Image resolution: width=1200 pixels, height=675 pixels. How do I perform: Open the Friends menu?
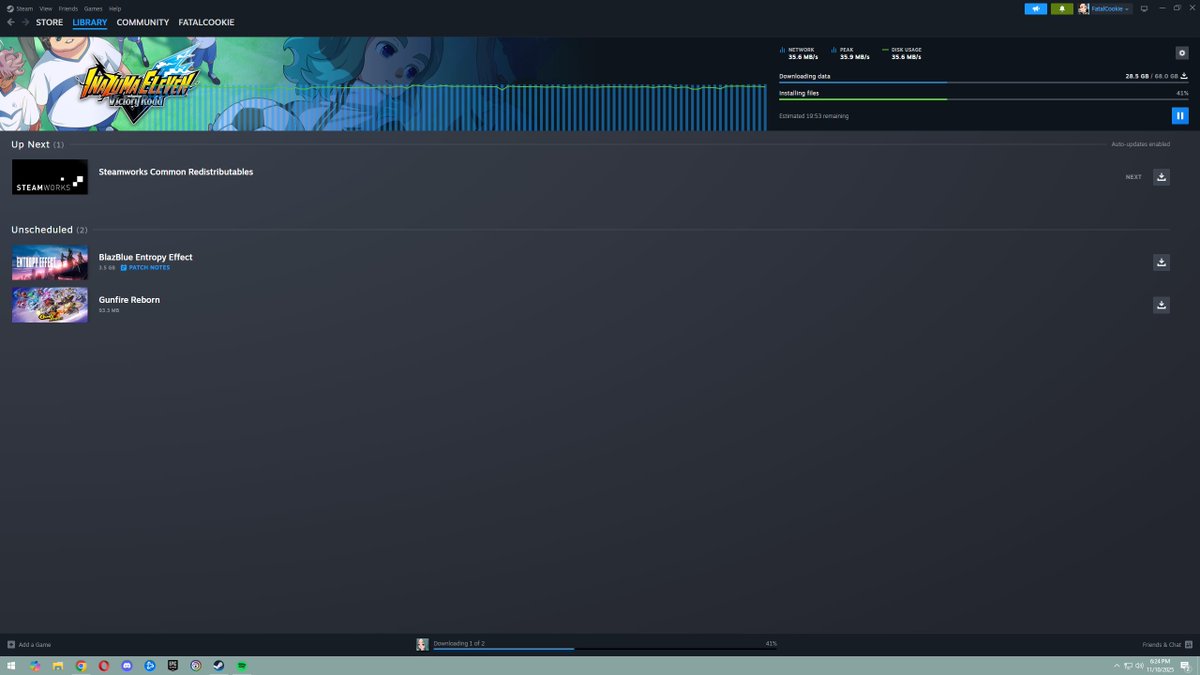(x=68, y=8)
